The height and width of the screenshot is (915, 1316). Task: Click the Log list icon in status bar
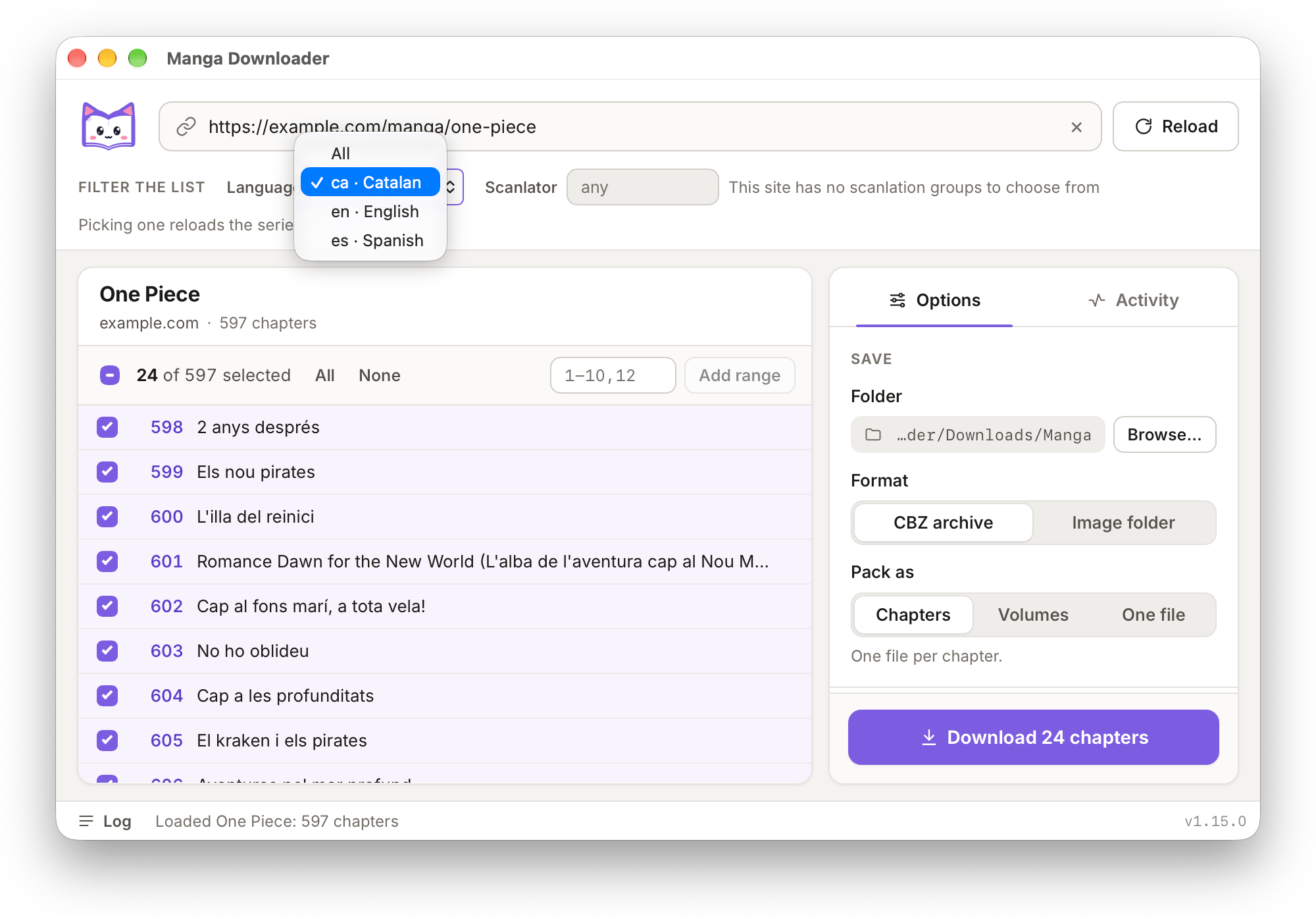(x=86, y=821)
